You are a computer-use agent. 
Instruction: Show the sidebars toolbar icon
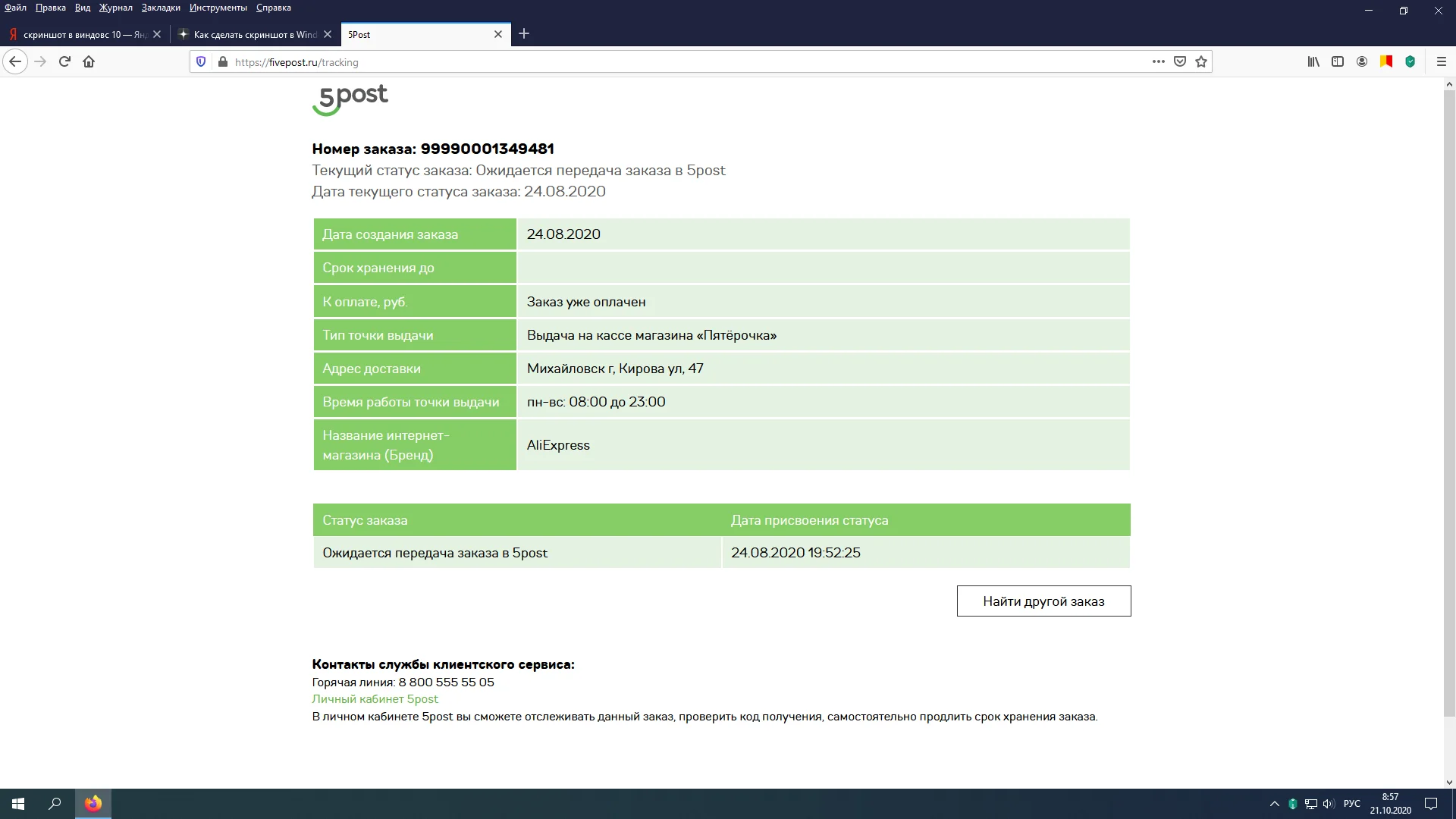[1338, 62]
